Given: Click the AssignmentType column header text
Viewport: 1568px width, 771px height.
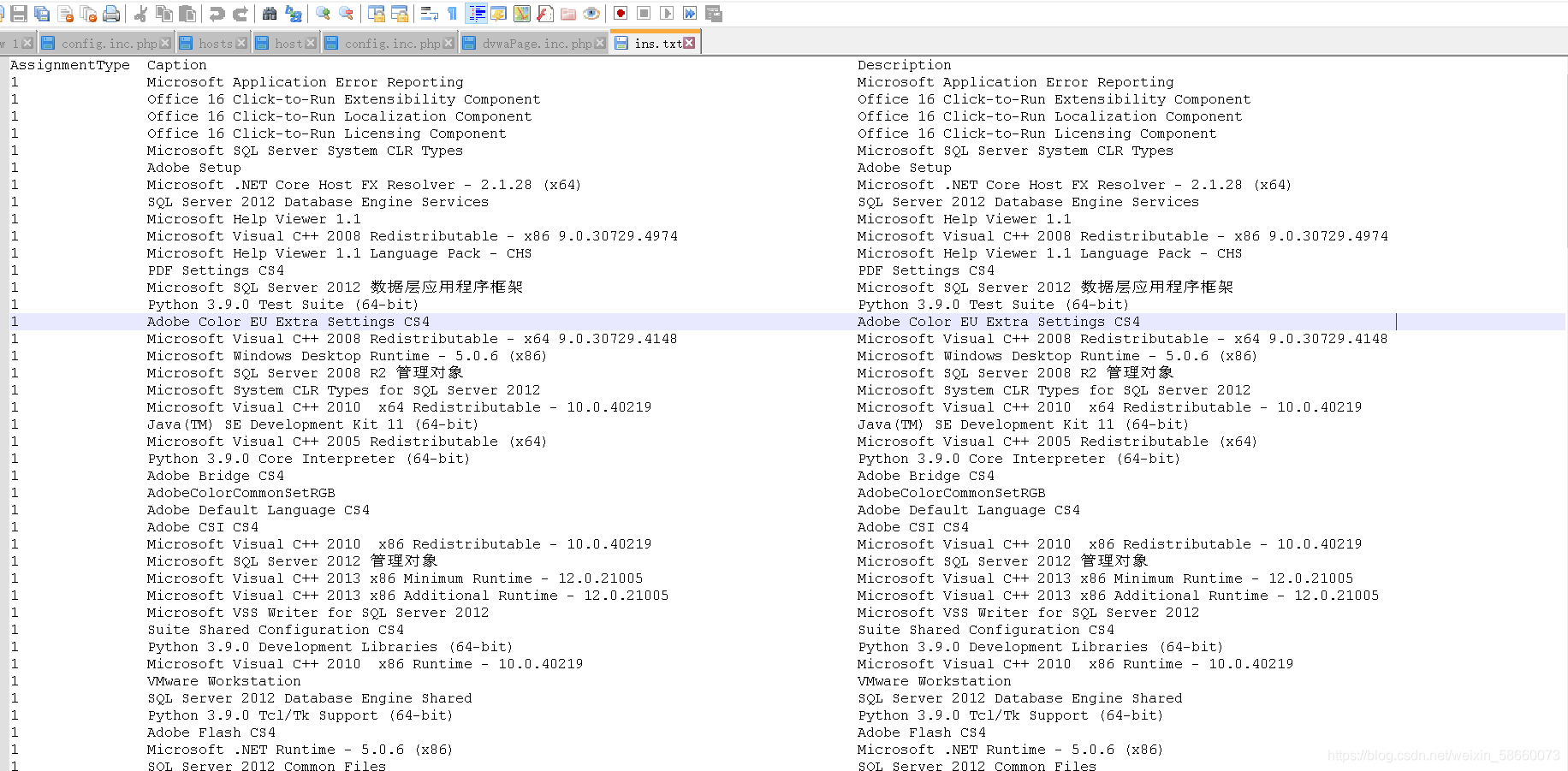Looking at the screenshot, I should click(x=70, y=65).
